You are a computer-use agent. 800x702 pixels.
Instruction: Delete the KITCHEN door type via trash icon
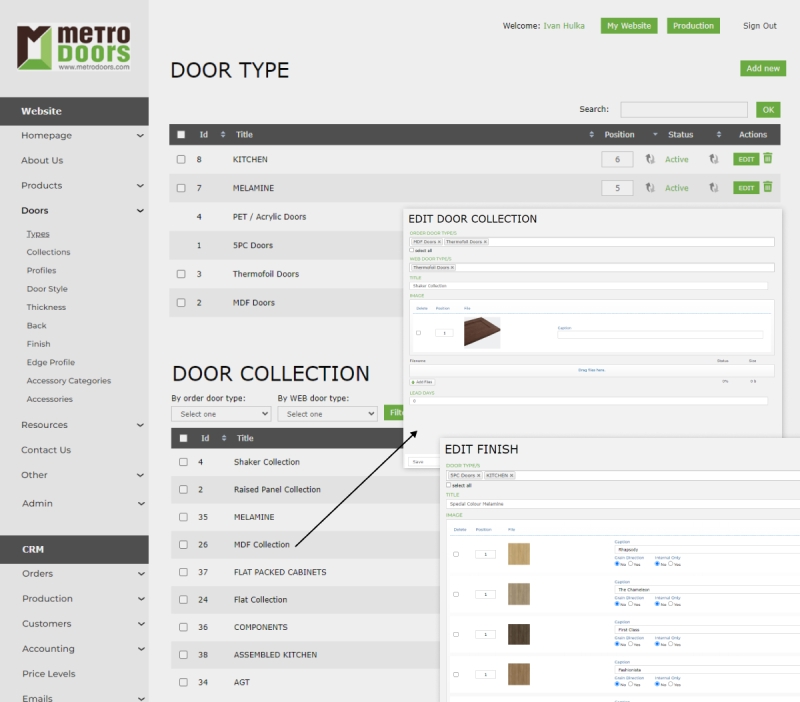[768, 159]
